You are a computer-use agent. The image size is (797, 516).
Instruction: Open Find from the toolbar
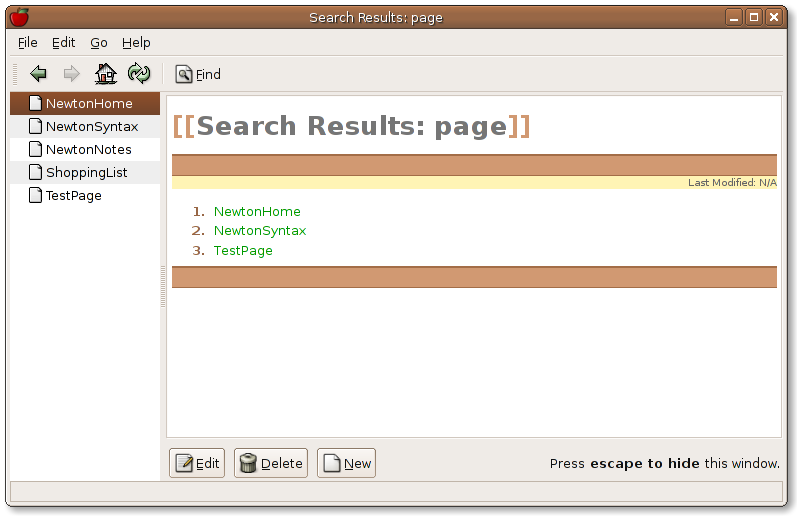click(x=198, y=74)
